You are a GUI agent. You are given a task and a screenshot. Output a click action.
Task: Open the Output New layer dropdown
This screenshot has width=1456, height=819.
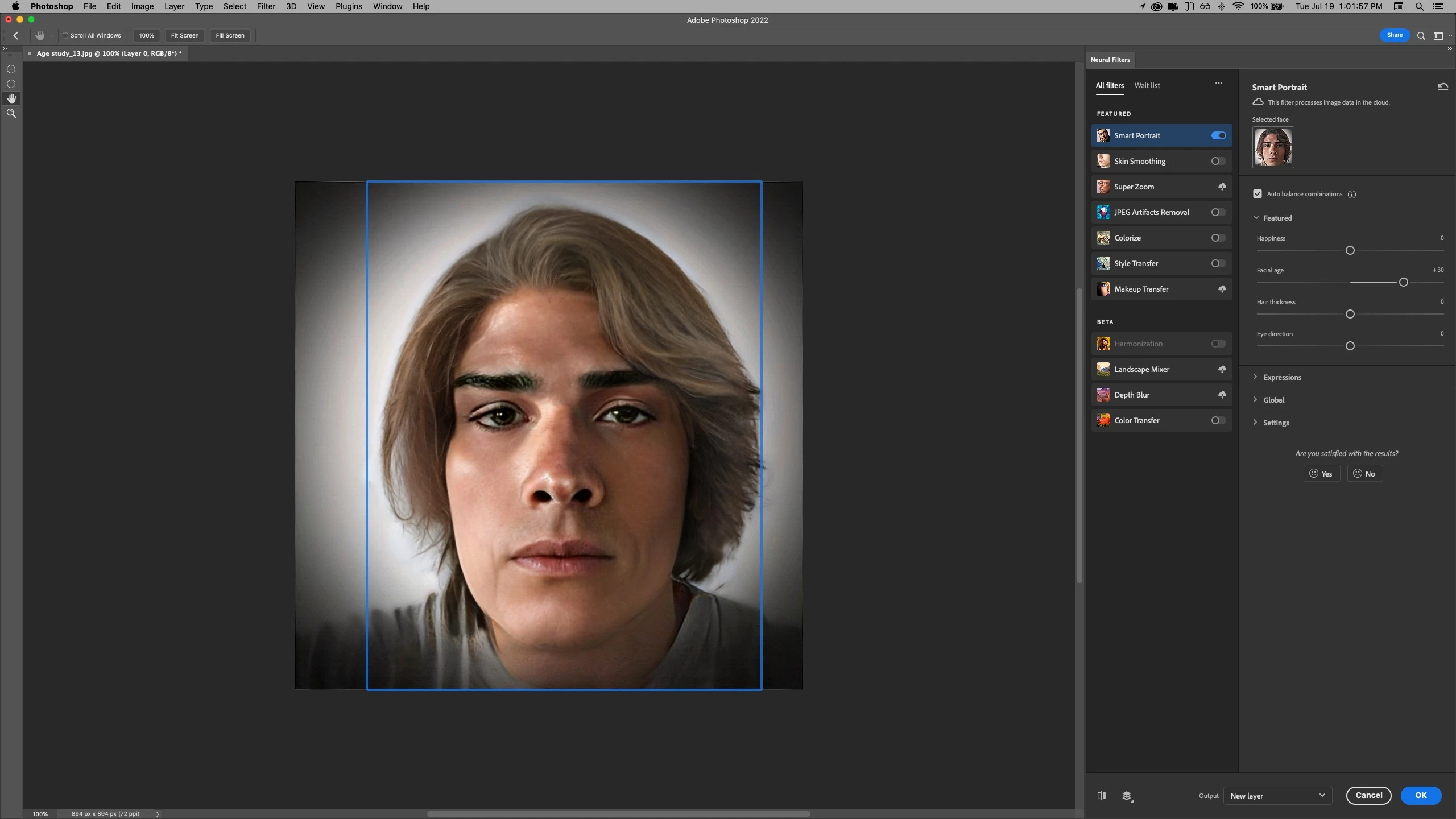(1277, 796)
